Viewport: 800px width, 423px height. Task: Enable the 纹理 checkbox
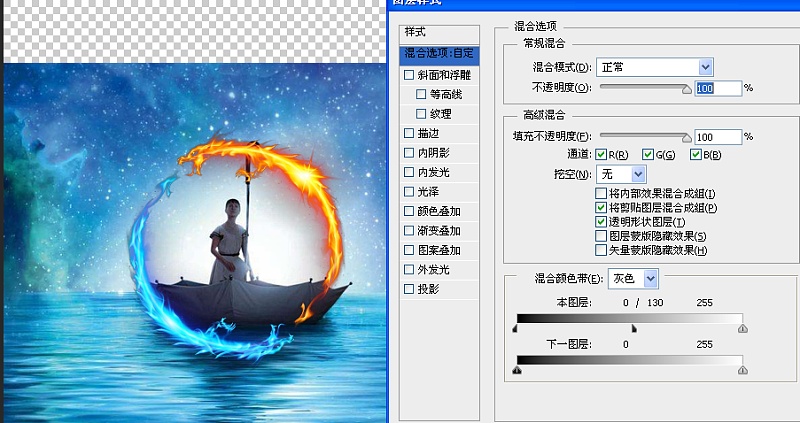[x=421, y=114]
